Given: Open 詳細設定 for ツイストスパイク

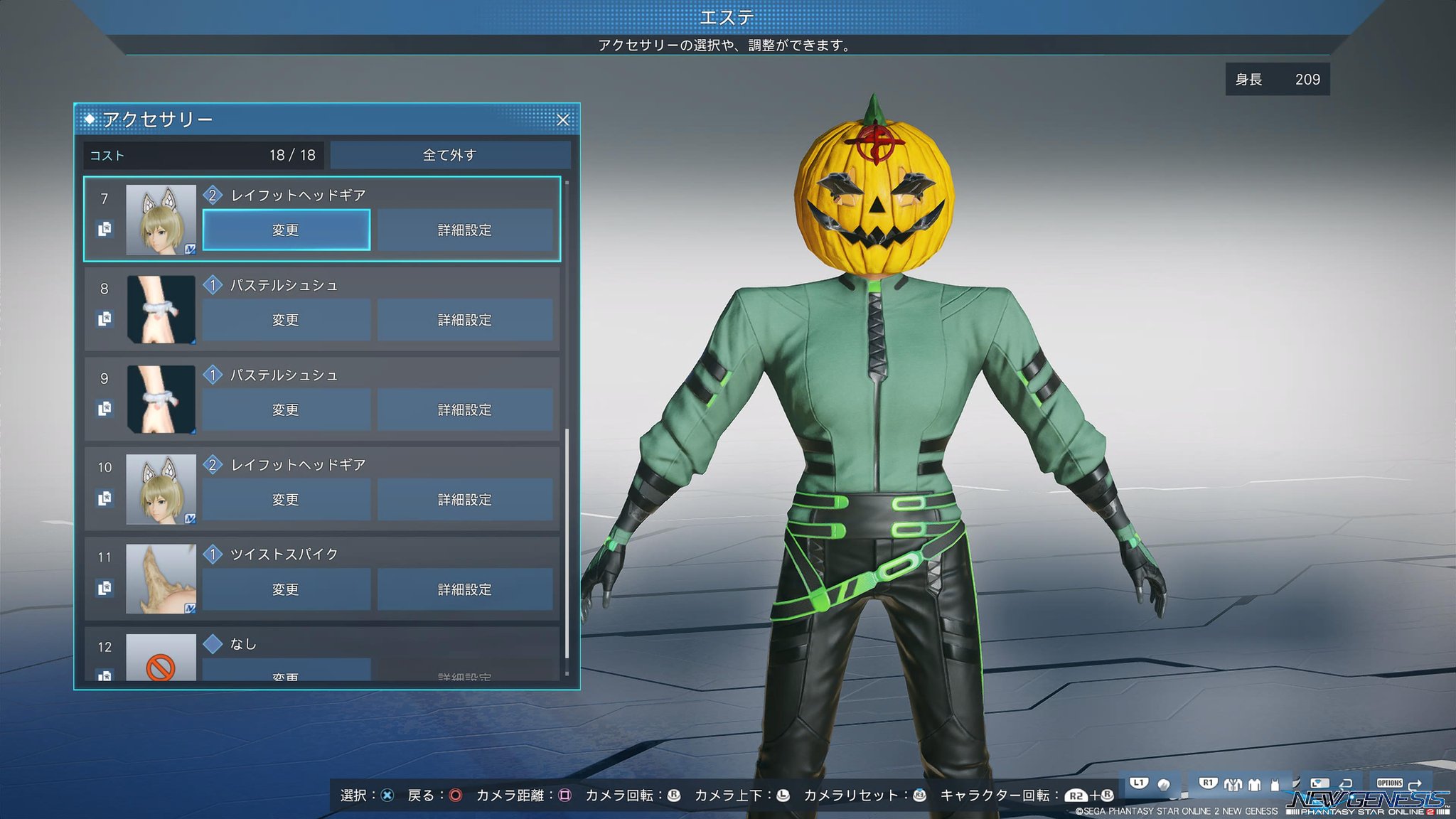Looking at the screenshot, I should [x=464, y=589].
